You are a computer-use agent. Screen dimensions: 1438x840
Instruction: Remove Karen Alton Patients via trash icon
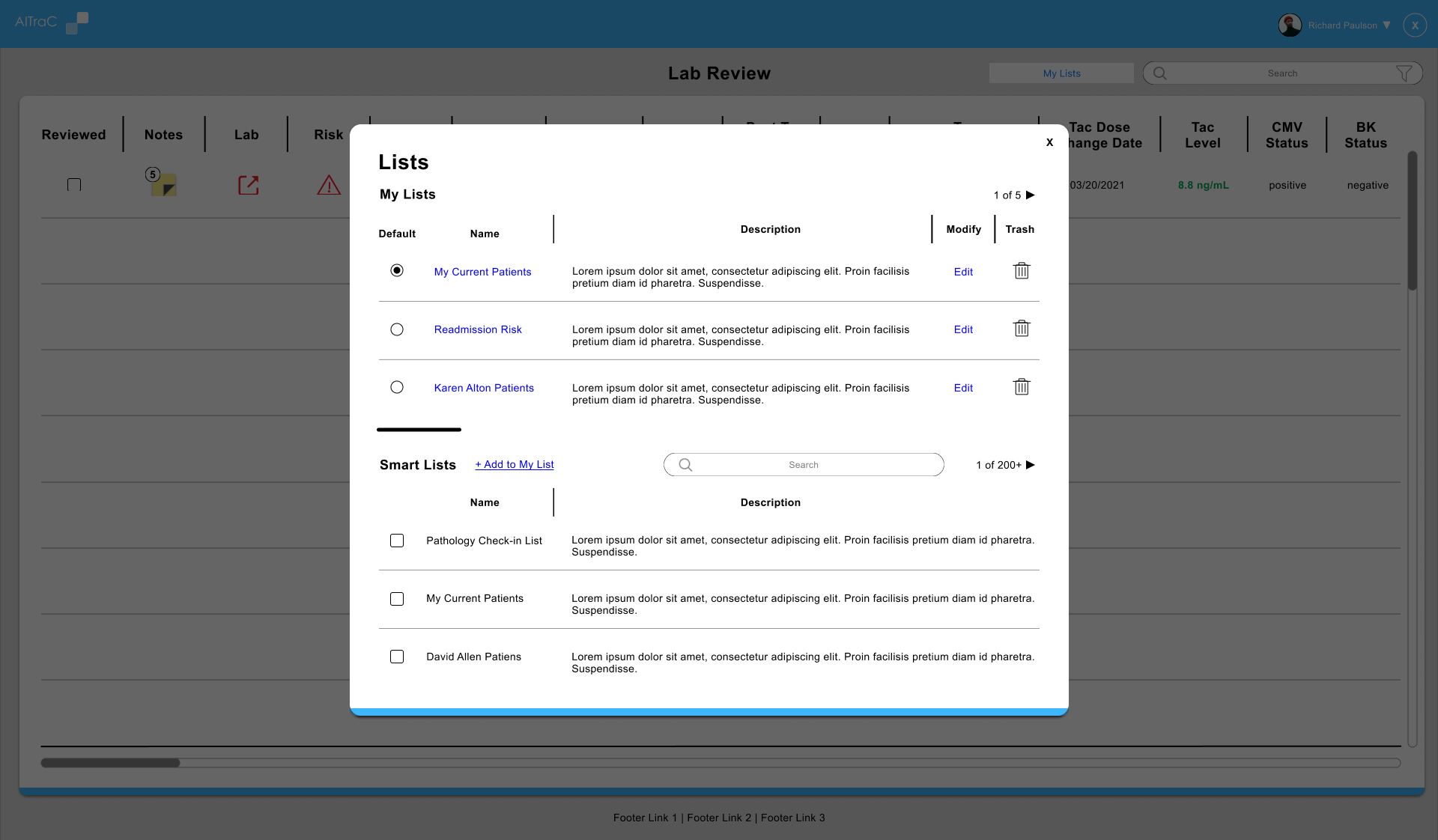(1022, 387)
